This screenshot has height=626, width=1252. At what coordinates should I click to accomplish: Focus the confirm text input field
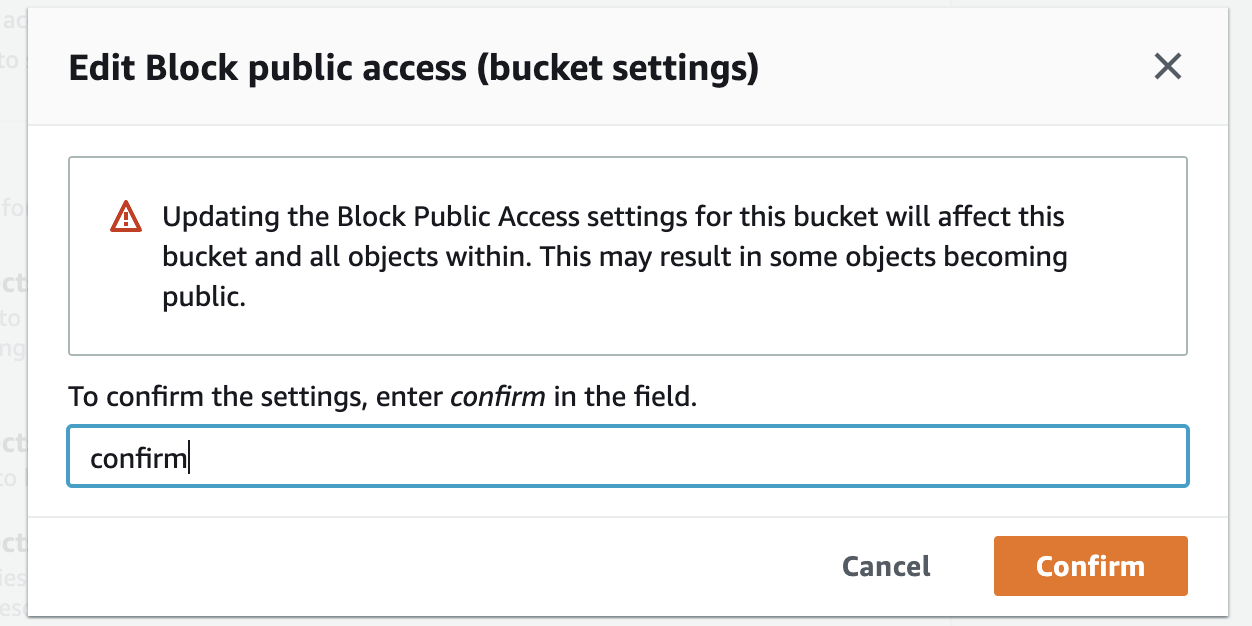627,458
